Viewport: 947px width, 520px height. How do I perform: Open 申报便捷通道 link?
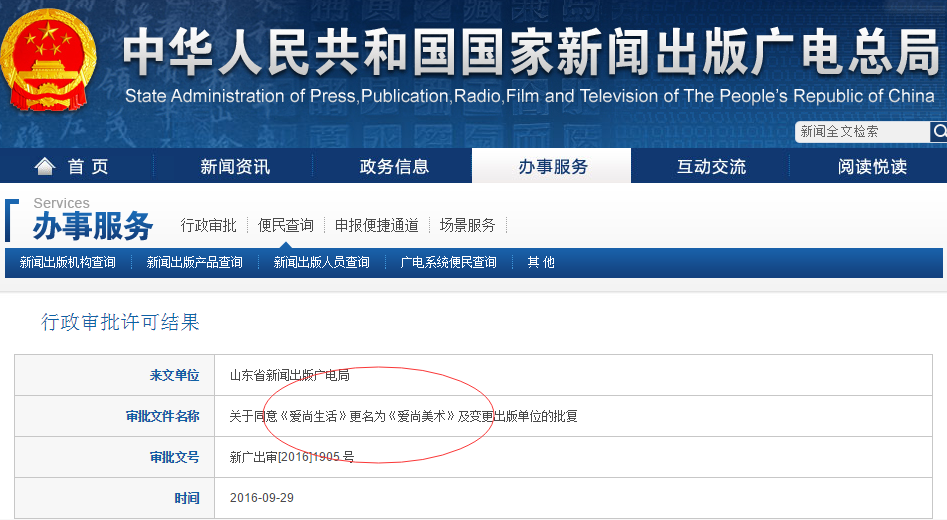(377, 225)
